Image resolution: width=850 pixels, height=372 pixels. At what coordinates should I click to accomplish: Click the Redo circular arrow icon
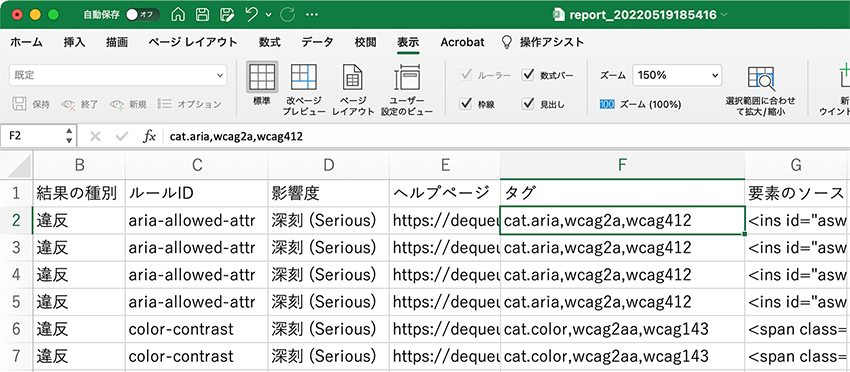coord(288,15)
